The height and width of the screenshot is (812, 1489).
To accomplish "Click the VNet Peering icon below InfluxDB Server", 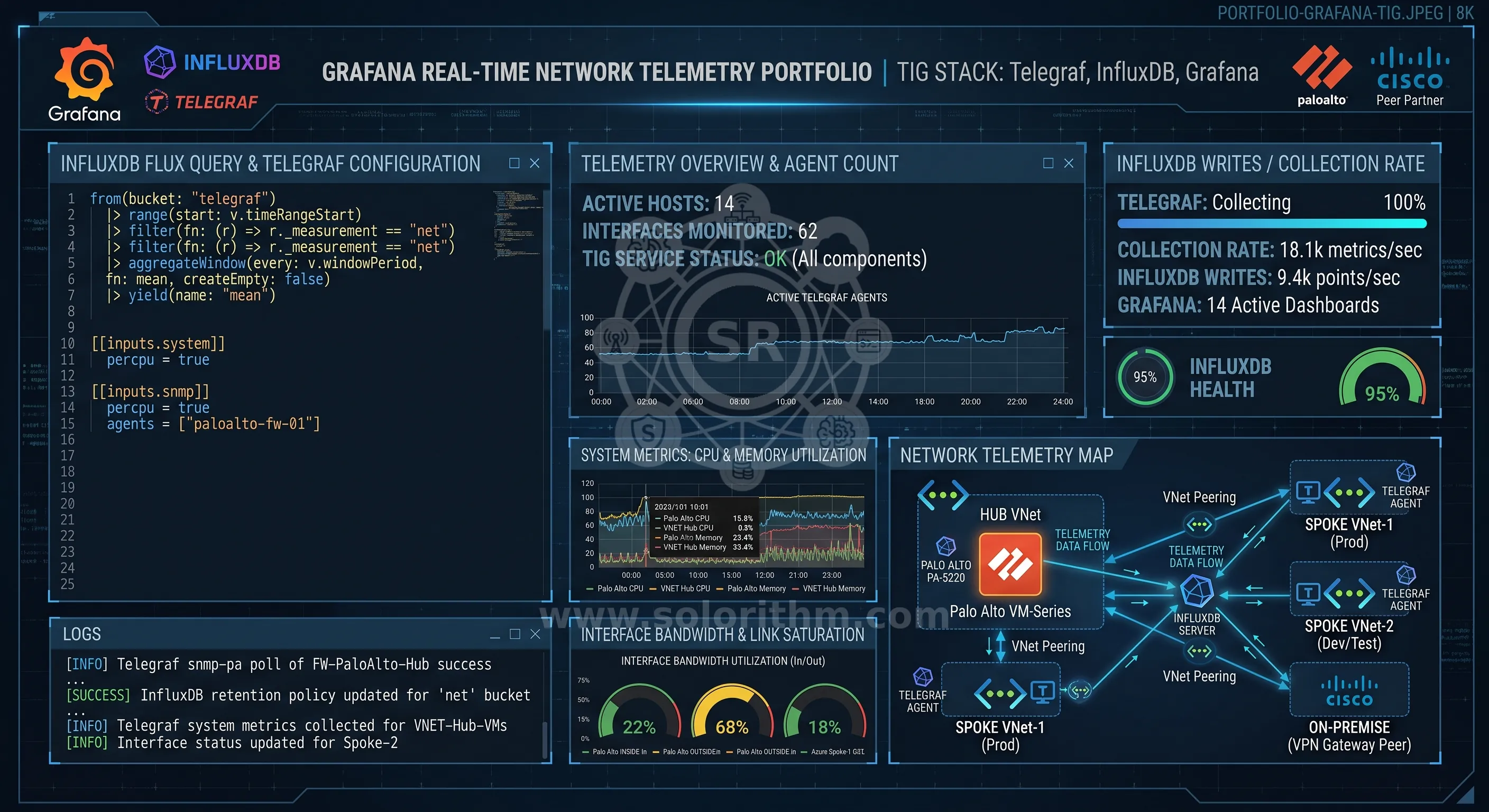I will tap(1199, 651).
